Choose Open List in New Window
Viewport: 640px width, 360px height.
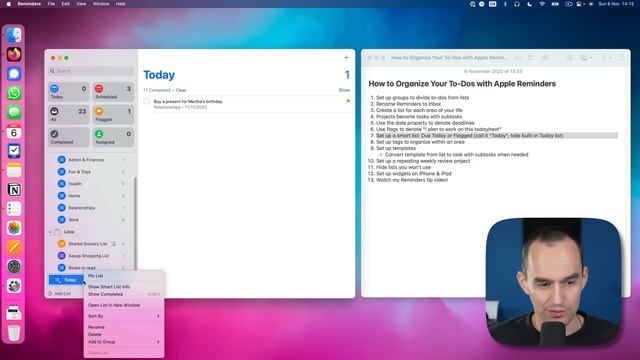pyautogui.click(x=124, y=305)
